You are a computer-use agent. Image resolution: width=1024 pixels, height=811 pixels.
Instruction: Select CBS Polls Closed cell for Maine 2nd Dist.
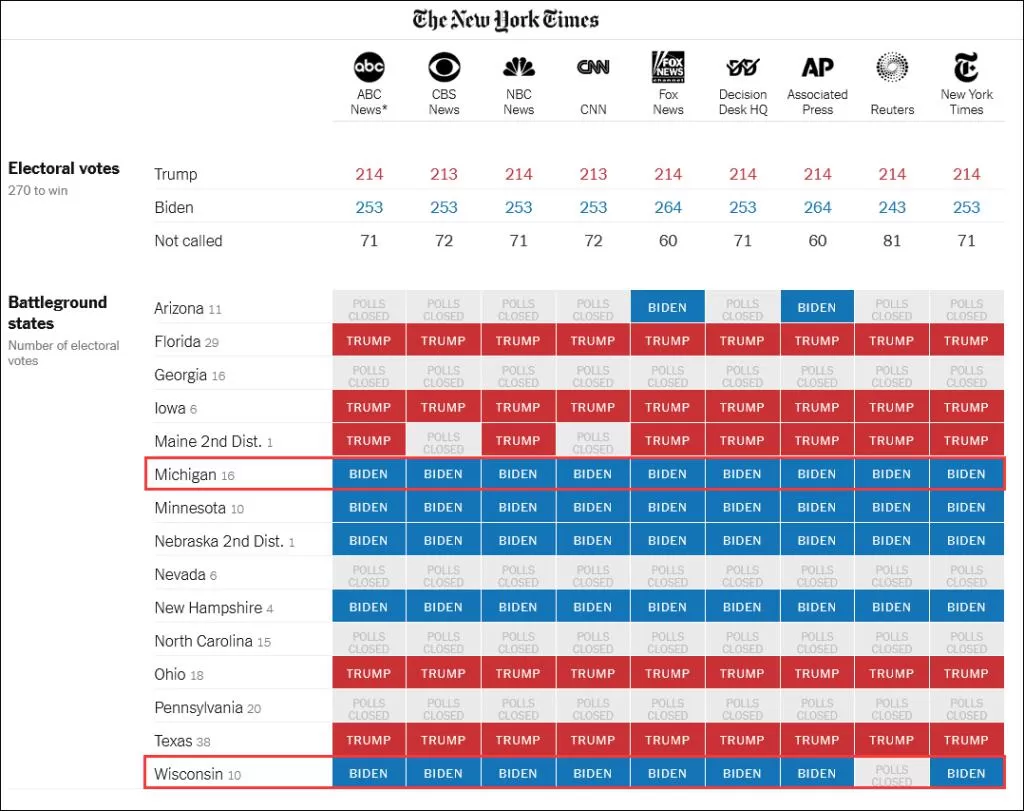click(443, 441)
